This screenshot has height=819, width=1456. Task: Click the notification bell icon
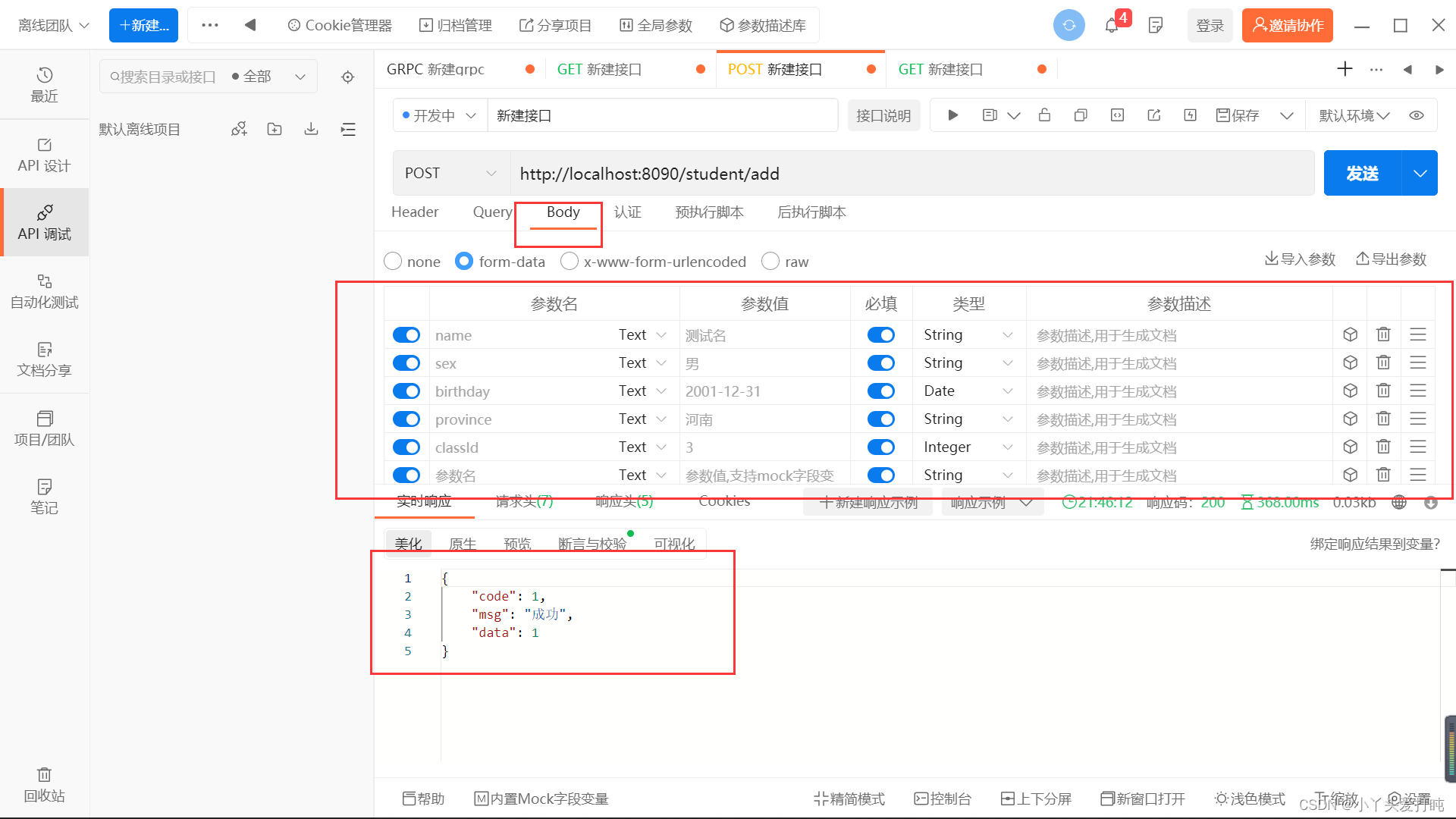1112,25
